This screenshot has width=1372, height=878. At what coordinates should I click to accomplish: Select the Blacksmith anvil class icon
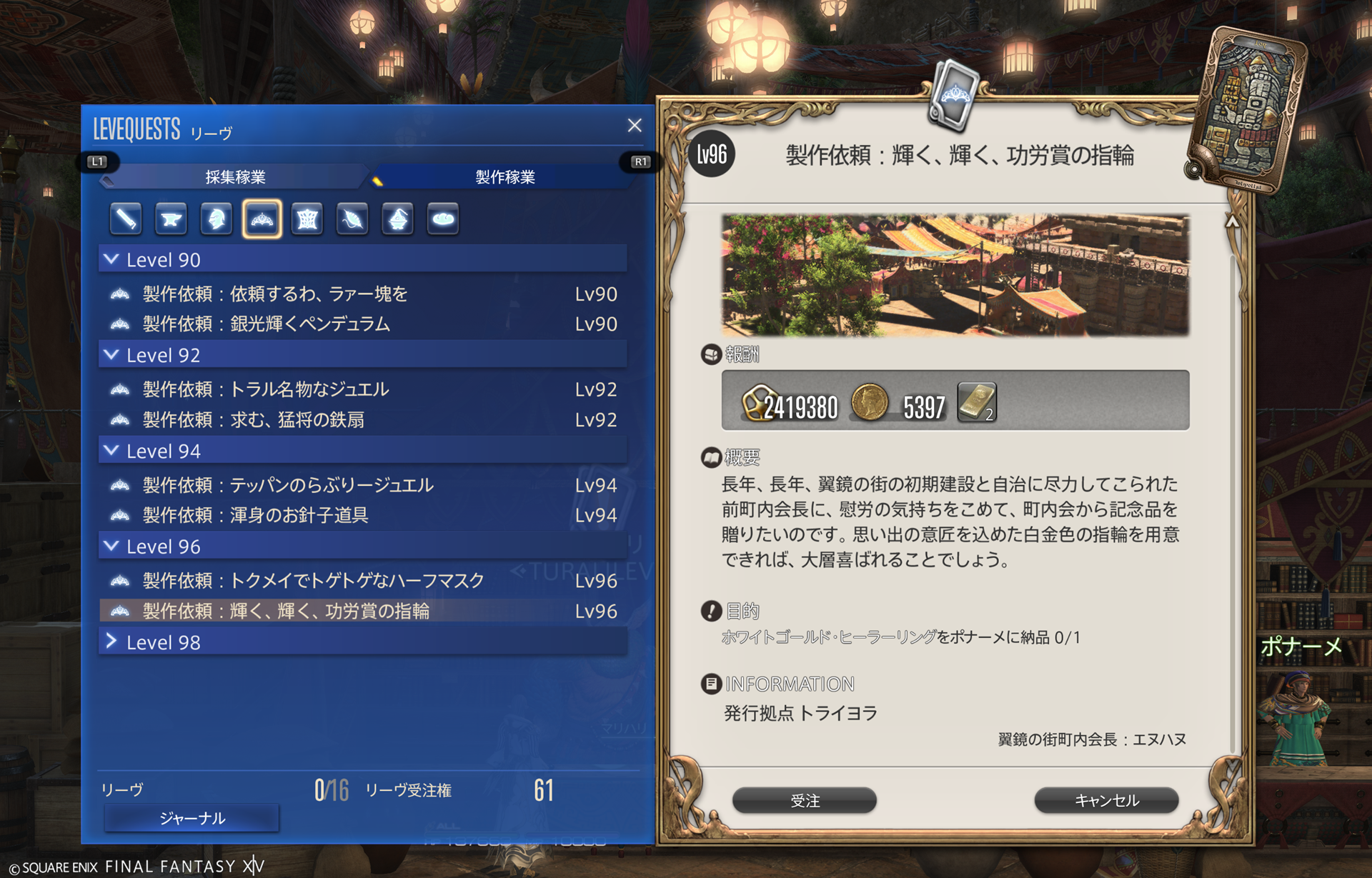click(x=171, y=219)
